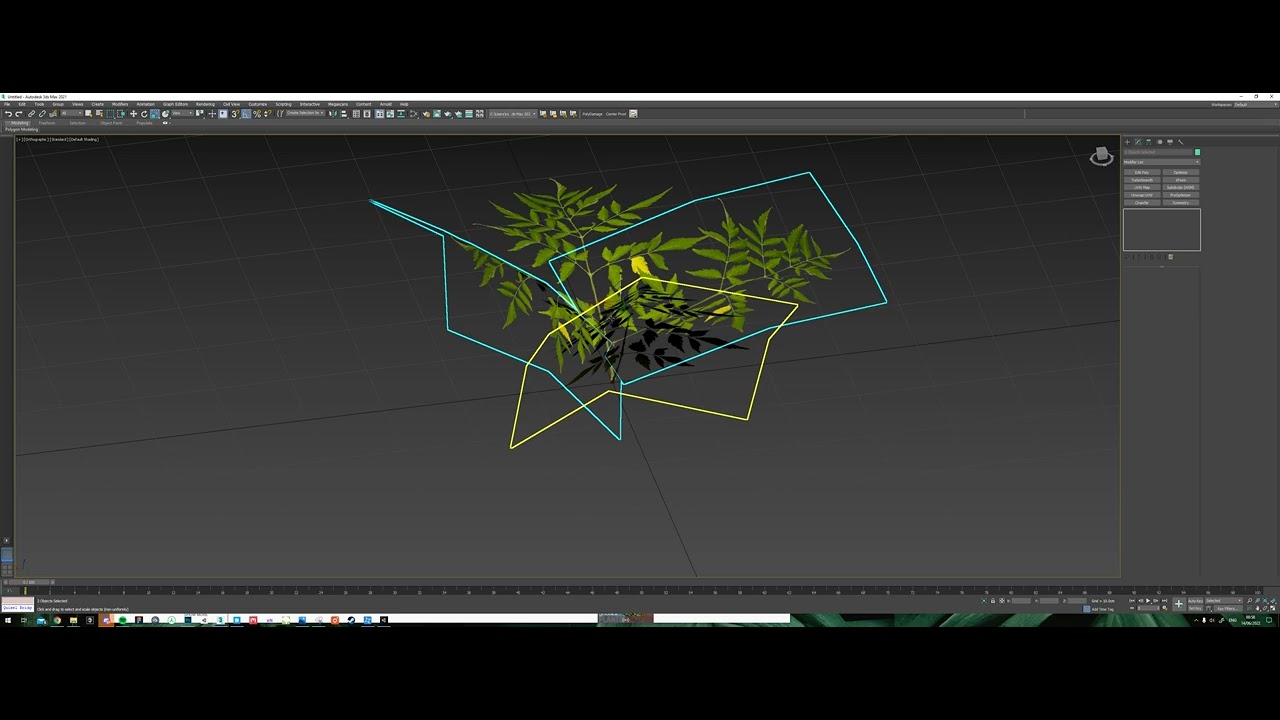Select the Zoom viewport tool
Image resolution: width=1280 pixels, height=720 pixels.
click(1249, 601)
